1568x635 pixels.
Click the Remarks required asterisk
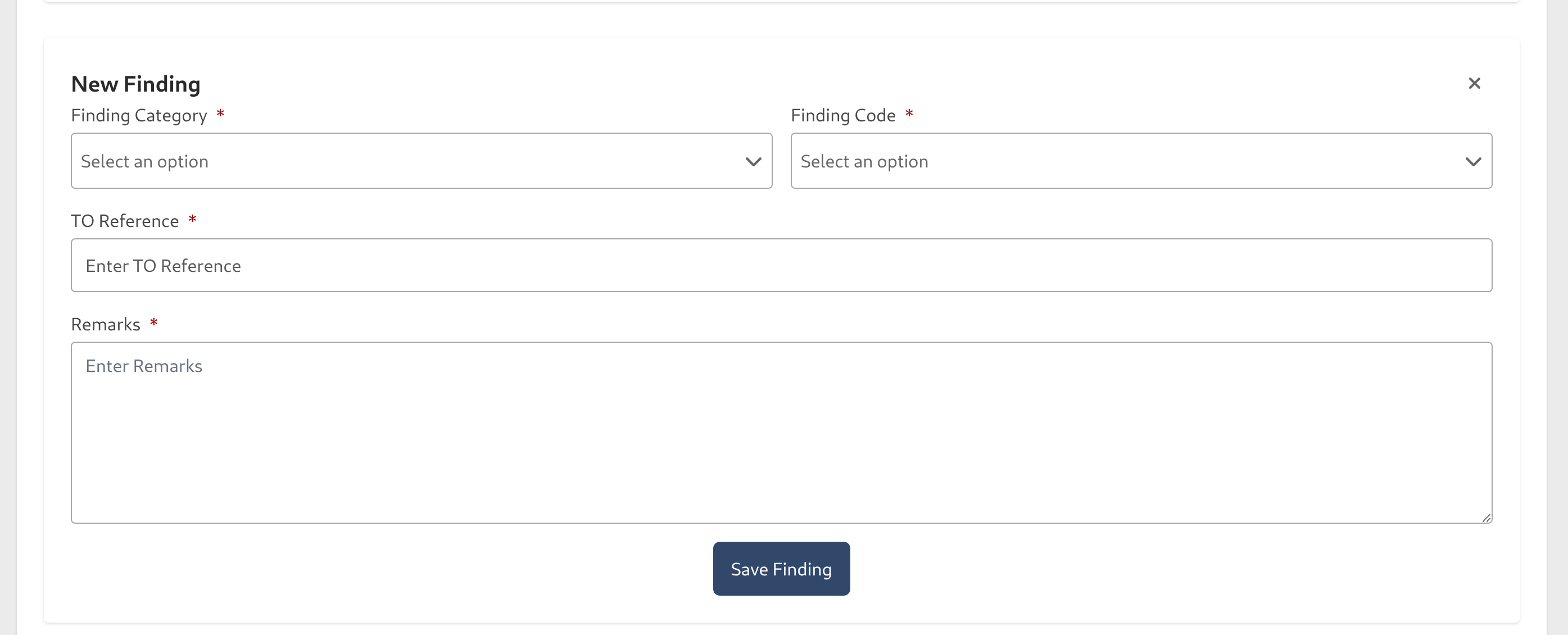coord(154,323)
